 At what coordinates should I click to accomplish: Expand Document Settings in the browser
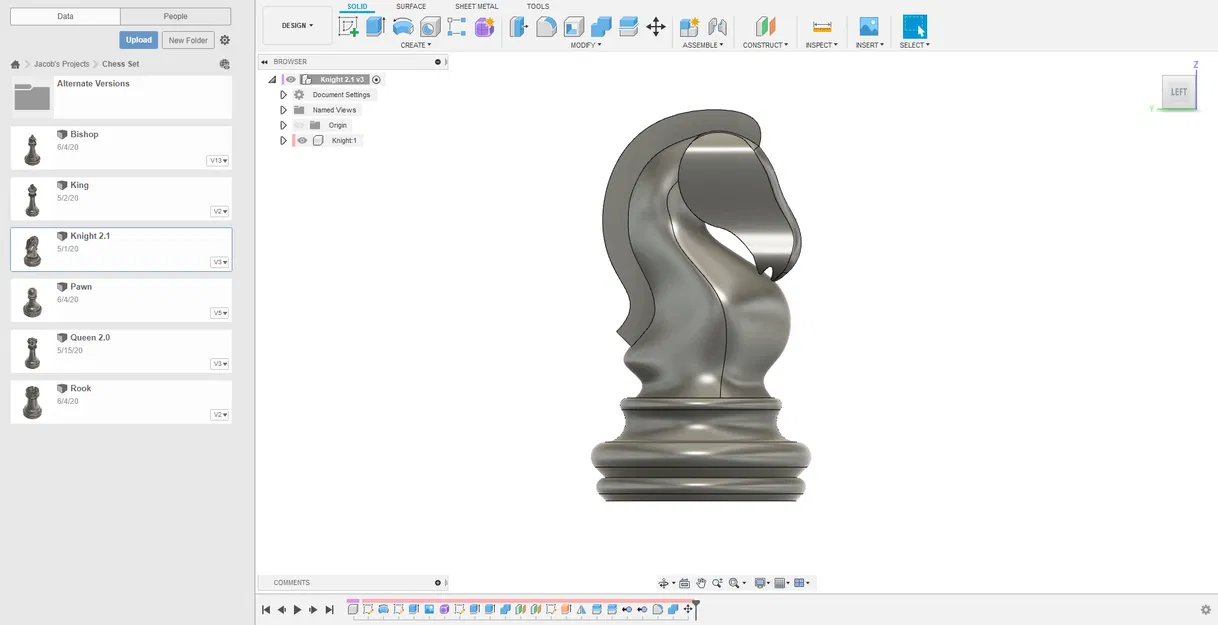tap(283, 94)
